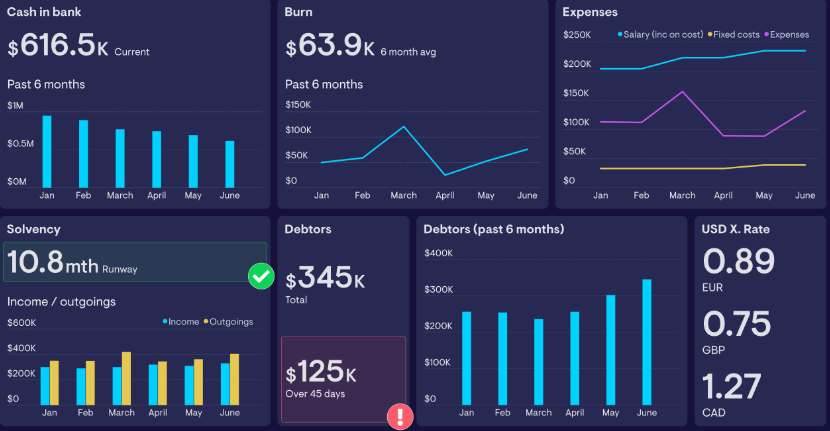Click the Current label beside cash value
The width and height of the screenshot is (830, 431).
pyautogui.click(x=132, y=52)
